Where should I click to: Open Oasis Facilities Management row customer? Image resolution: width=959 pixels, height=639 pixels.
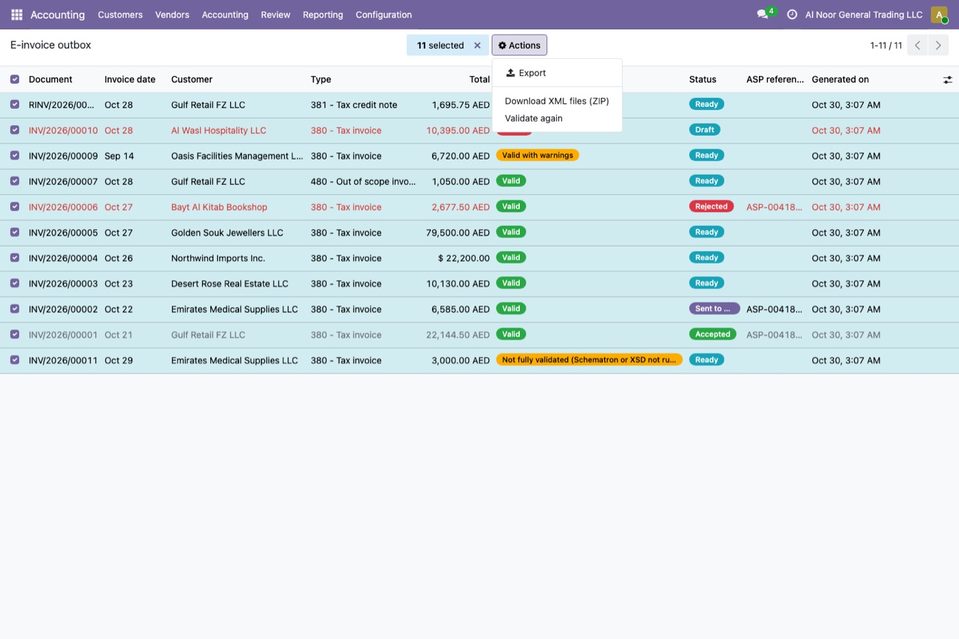[237, 156]
